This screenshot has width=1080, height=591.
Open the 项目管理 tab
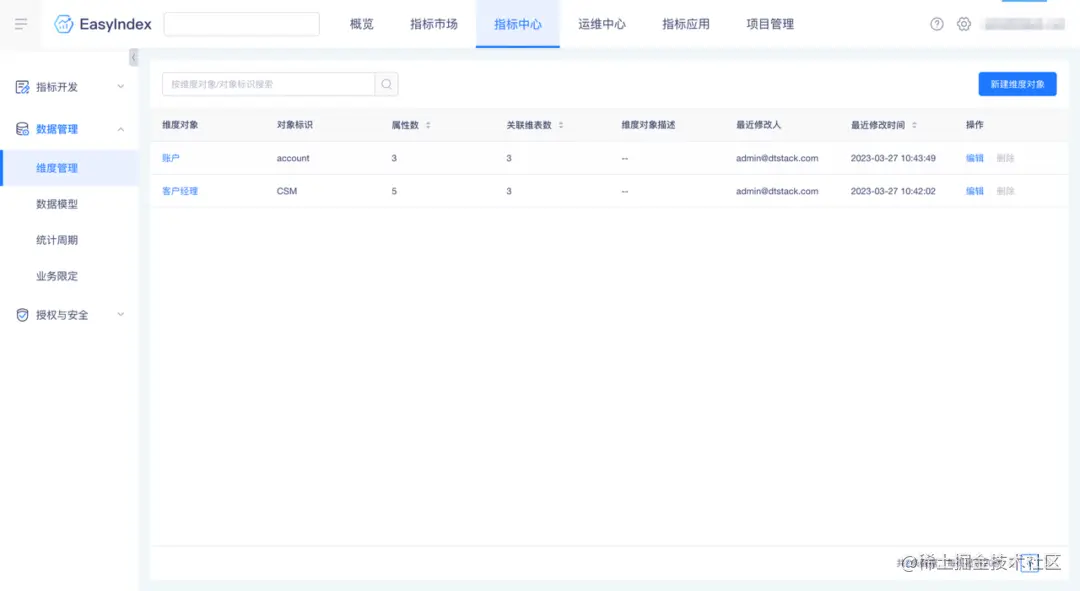click(x=770, y=24)
